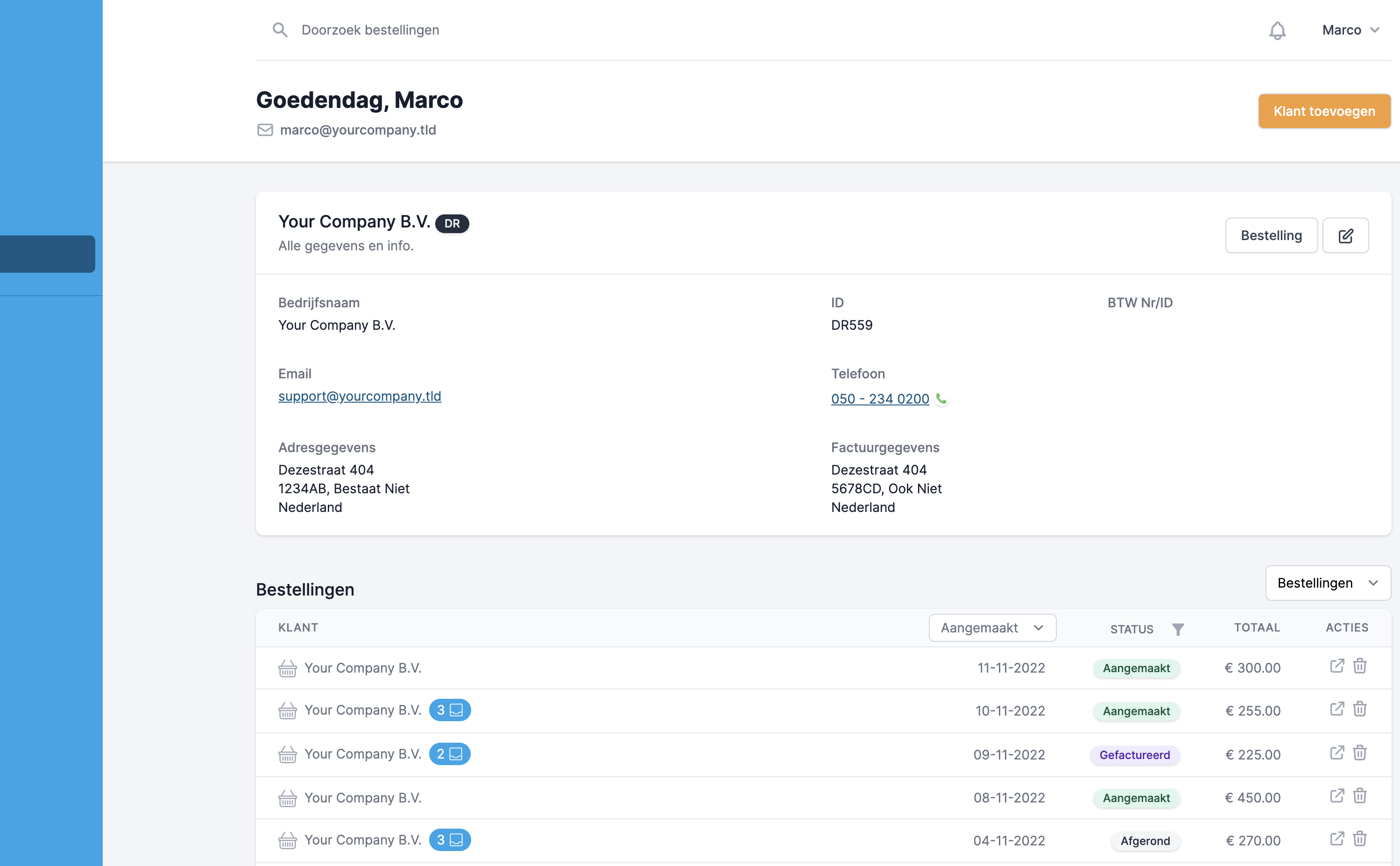Select the DR label next to Your Company B.V.

point(452,223)
